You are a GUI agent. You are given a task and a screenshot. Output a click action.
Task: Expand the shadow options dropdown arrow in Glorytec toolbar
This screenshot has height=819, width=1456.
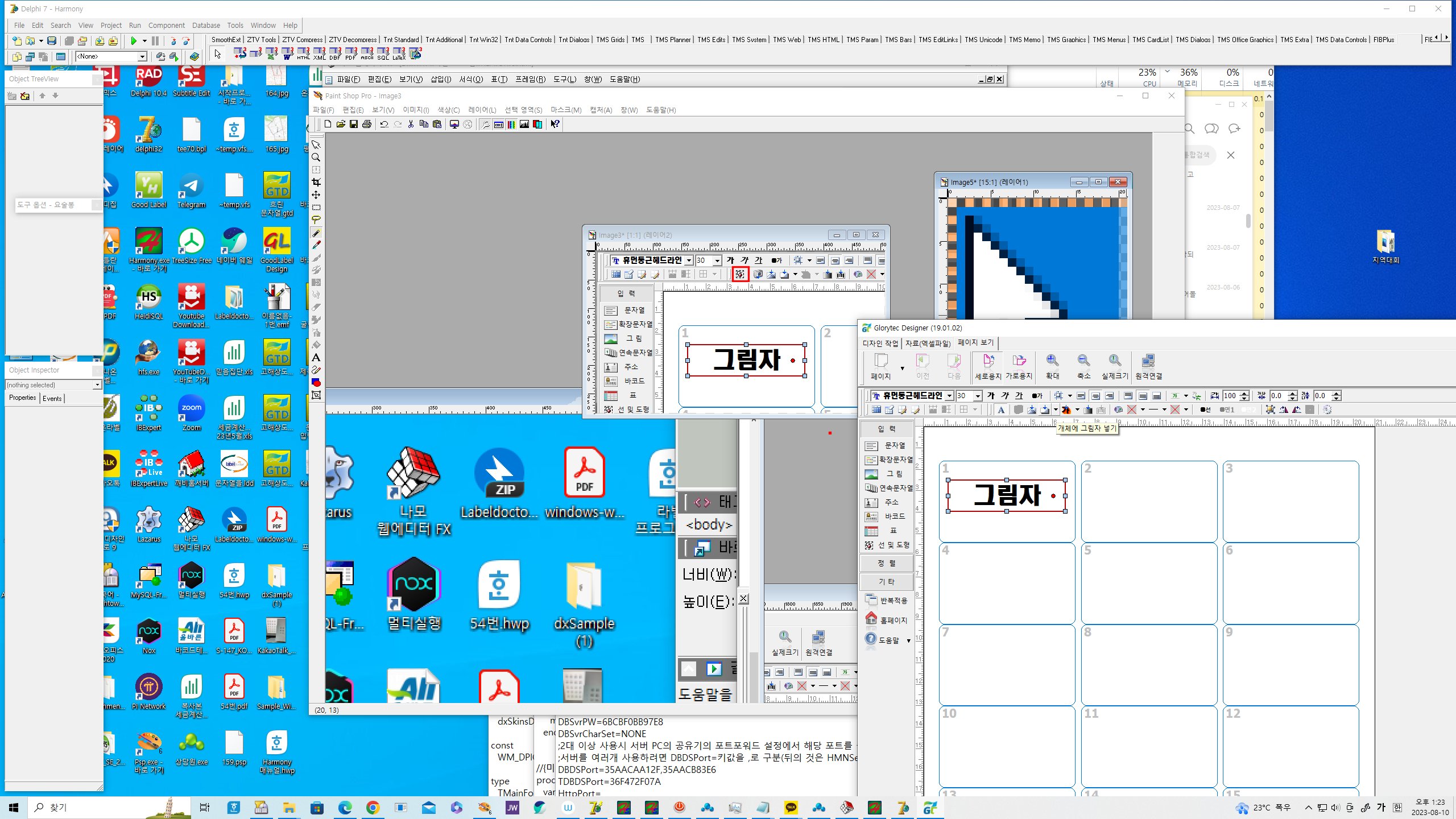[1056, 409]
